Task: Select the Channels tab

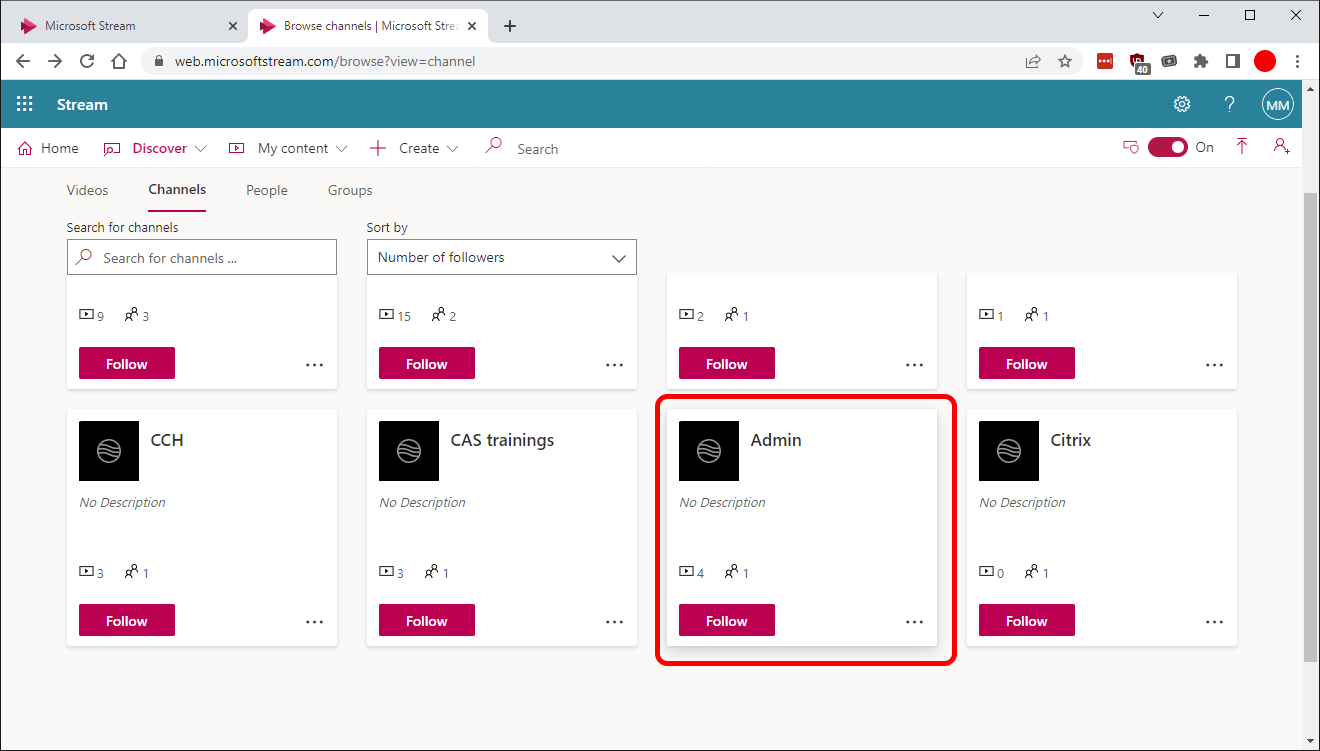Action: [x=177, y=190]
